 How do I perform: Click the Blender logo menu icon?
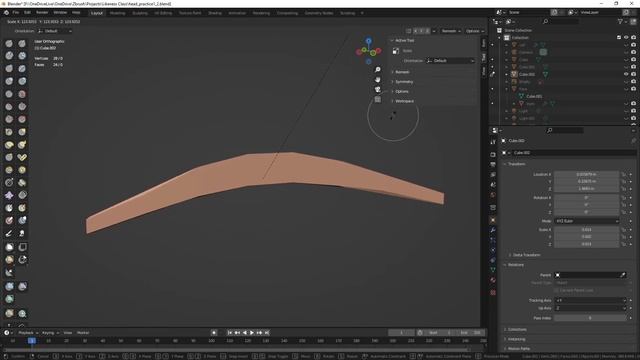coord(6,13)
